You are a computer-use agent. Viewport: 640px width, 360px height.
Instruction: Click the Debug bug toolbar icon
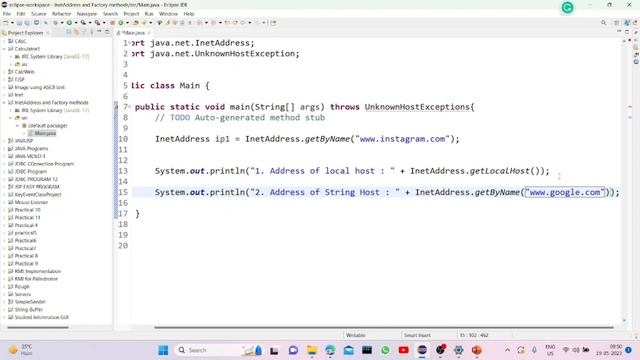click(55, 23)
